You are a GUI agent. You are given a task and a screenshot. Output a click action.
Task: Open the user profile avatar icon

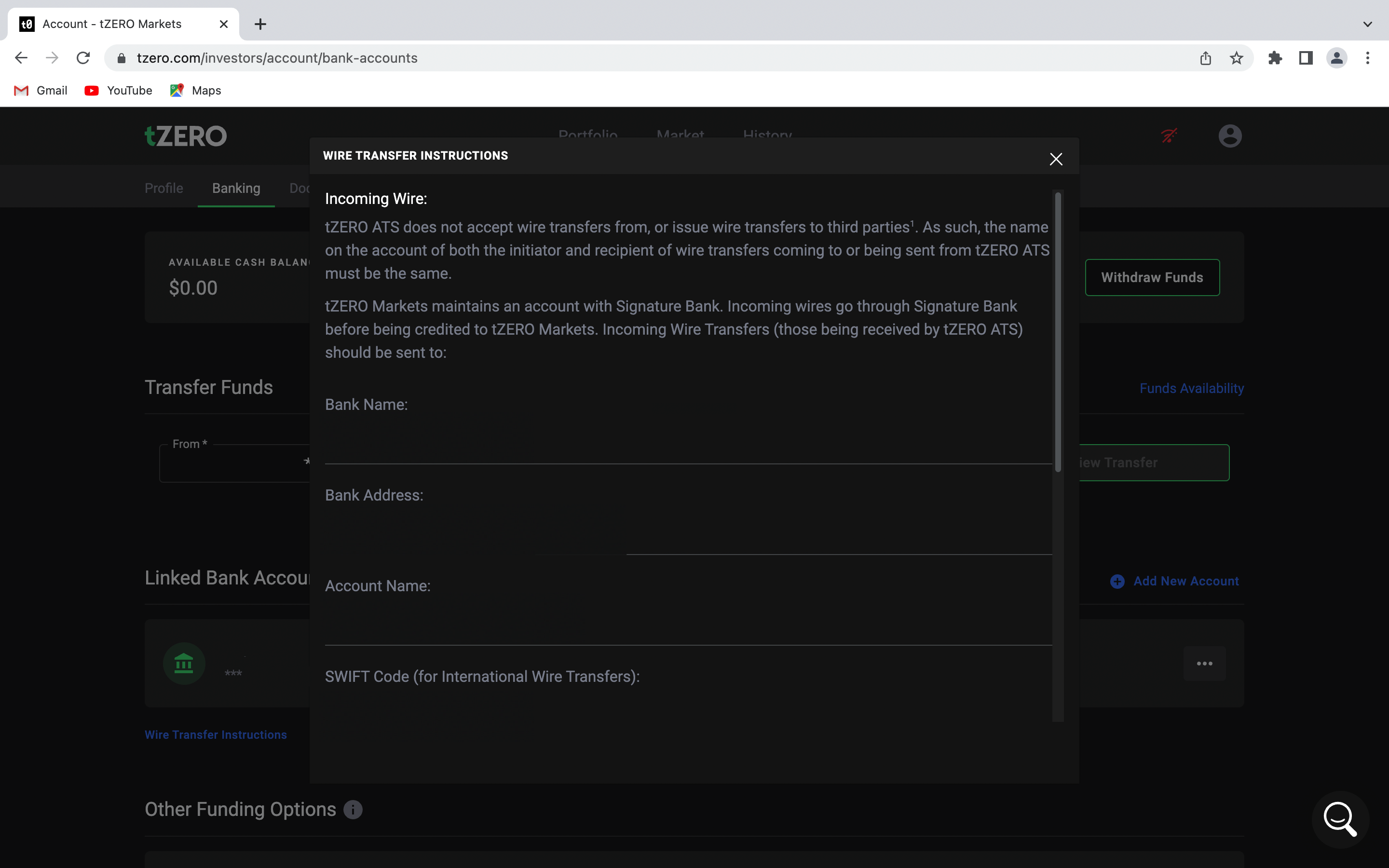[x=1229, y=136]
